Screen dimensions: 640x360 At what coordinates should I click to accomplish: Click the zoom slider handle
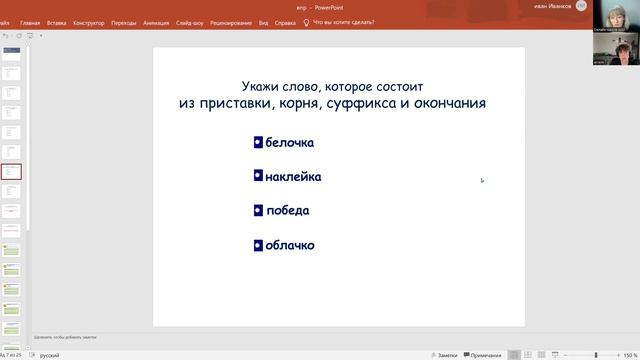pyautogui.click(x=596, y=356)
